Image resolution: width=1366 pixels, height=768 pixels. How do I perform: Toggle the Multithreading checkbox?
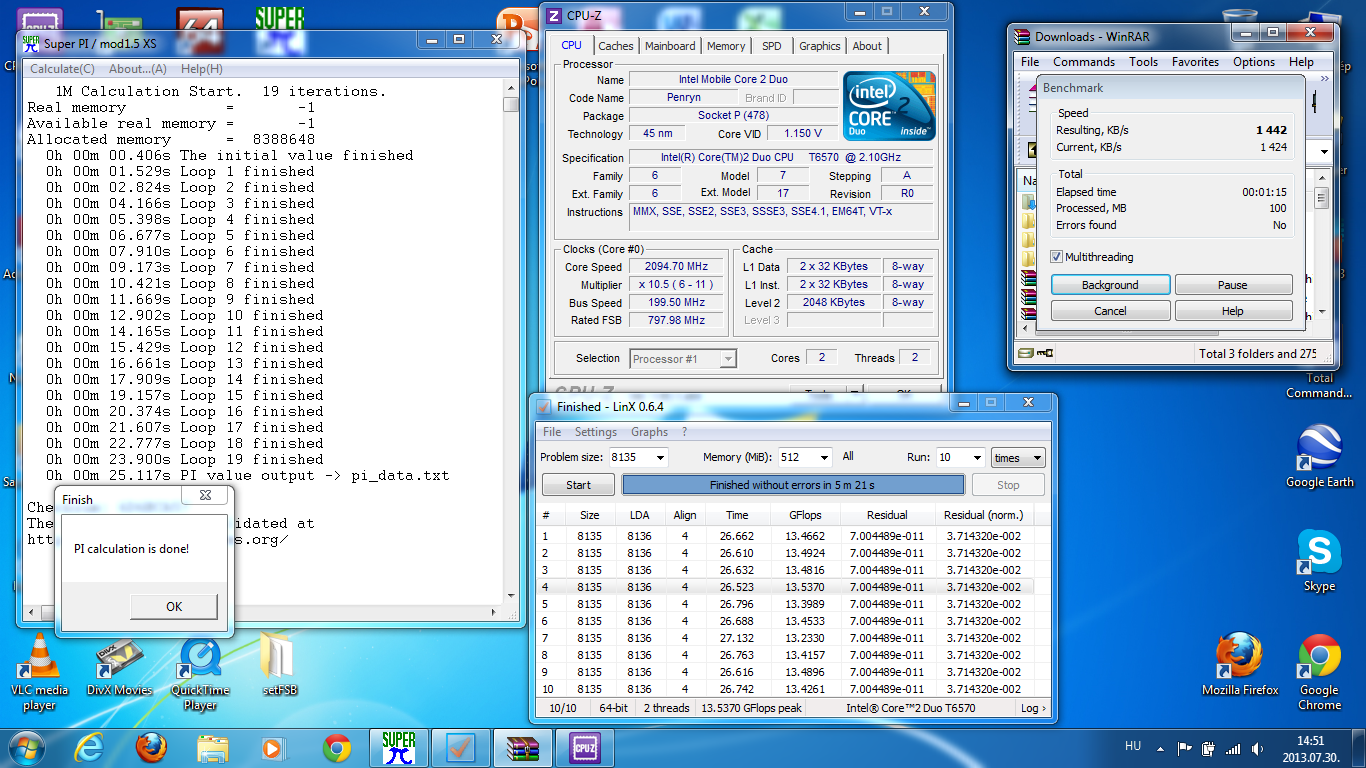click(1057, 257)
